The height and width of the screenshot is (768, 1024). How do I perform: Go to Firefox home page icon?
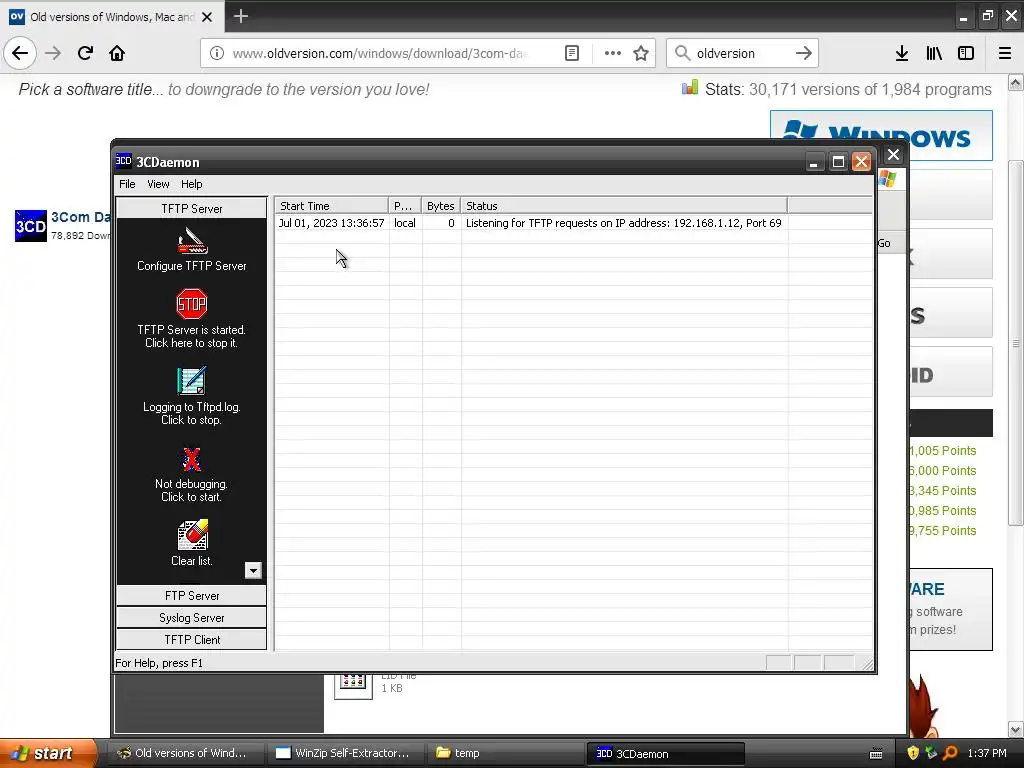[117, 53]
